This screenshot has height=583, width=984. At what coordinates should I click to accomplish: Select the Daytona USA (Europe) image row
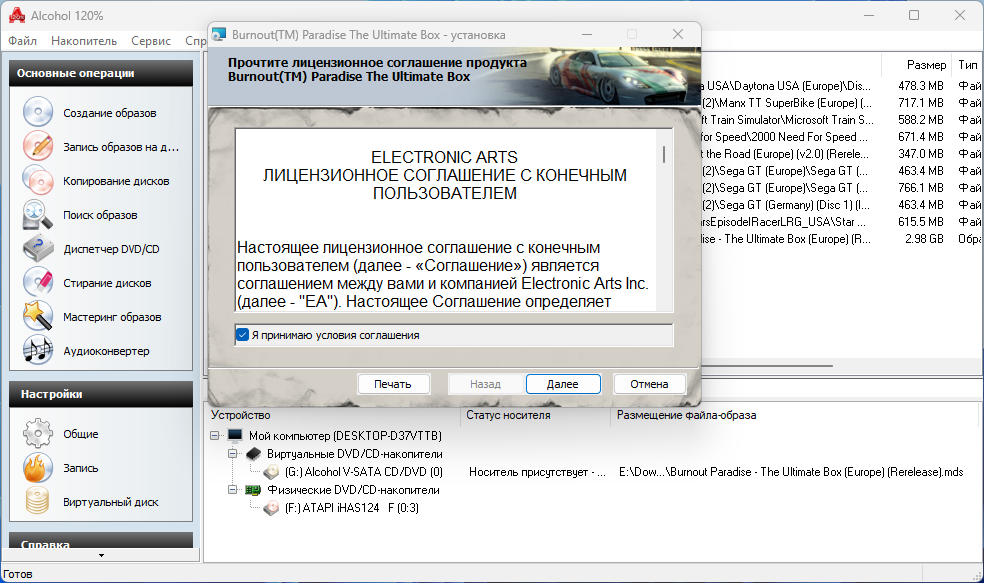[841, 86]
